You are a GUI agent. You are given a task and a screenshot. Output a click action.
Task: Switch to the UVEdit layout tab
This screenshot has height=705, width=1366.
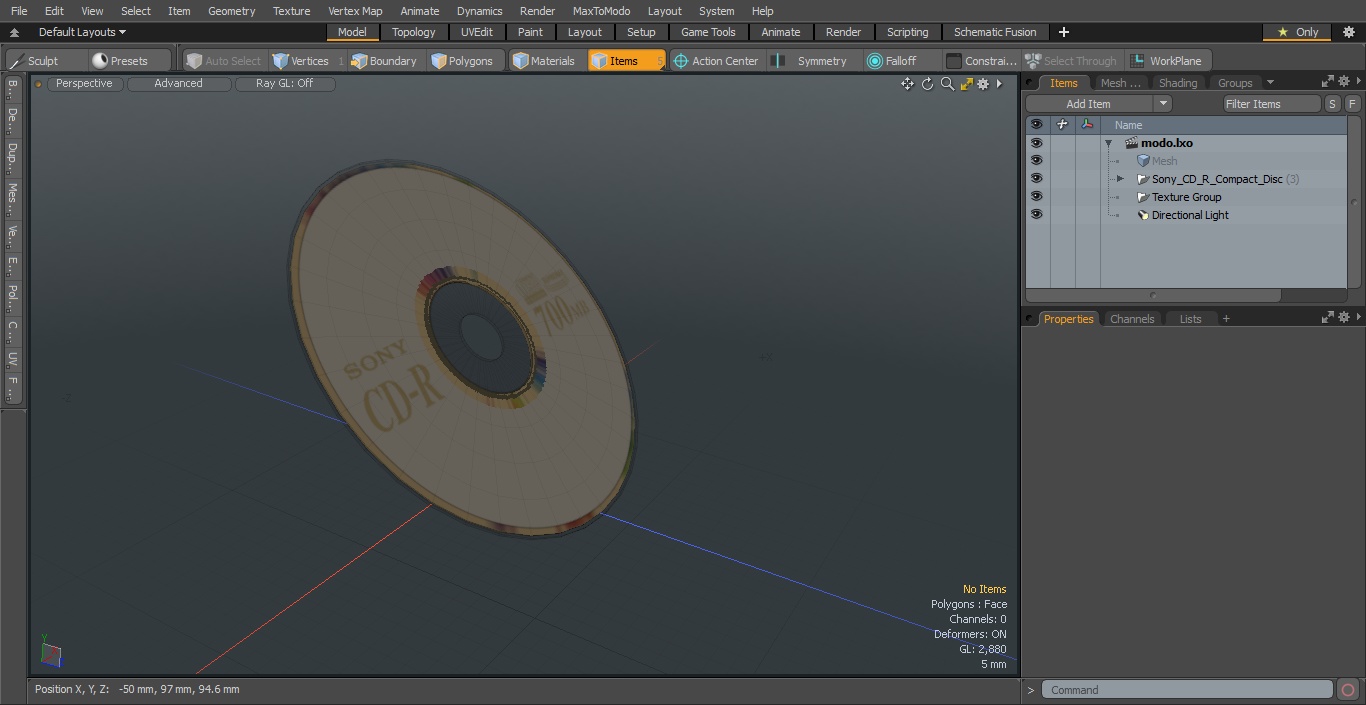(476, 32)
